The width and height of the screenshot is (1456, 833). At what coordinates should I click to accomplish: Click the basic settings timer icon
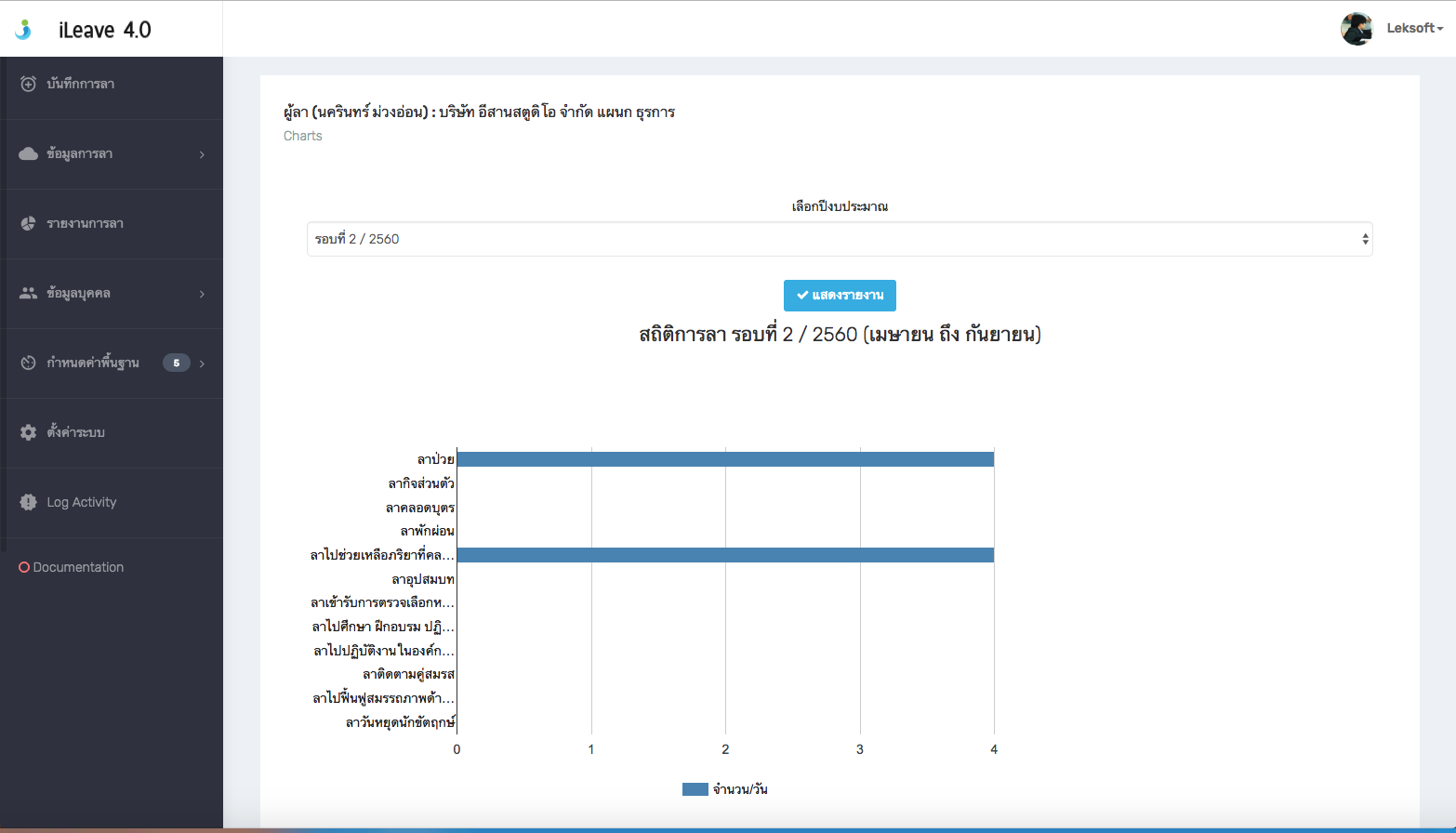[28, 363]
